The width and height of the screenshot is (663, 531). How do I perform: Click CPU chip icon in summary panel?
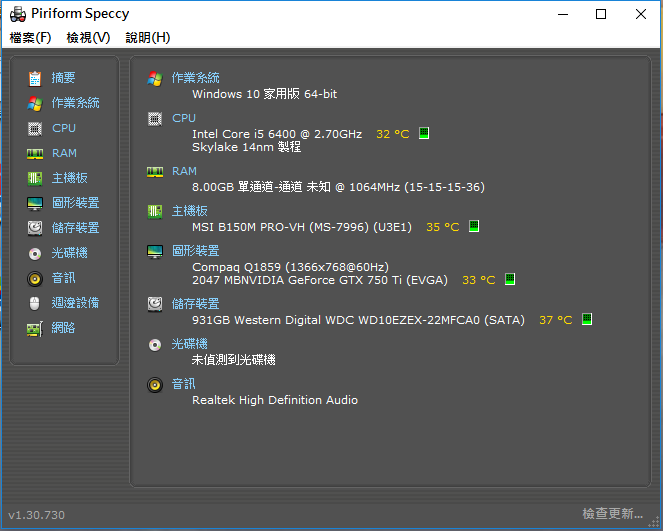coord(155,119)
